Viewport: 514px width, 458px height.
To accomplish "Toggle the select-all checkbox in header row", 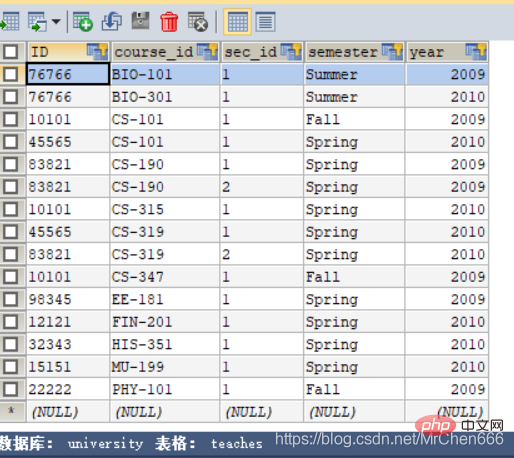I will 11,52.
